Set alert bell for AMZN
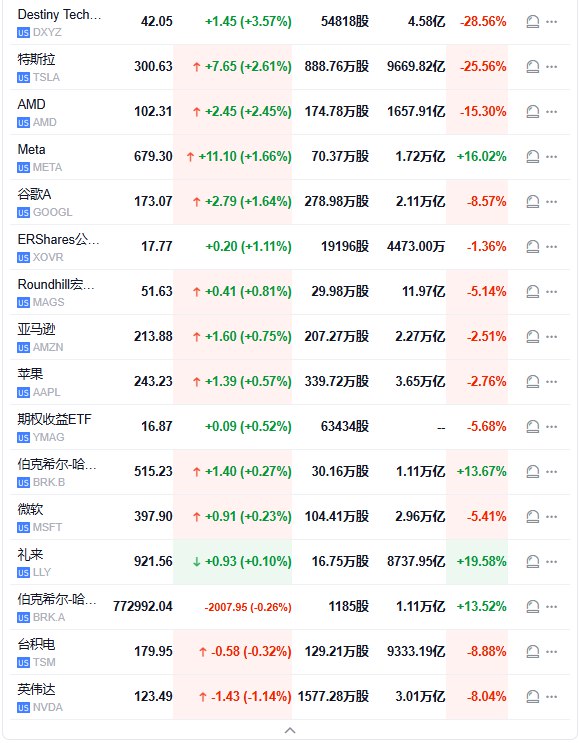 pos(533,337)
